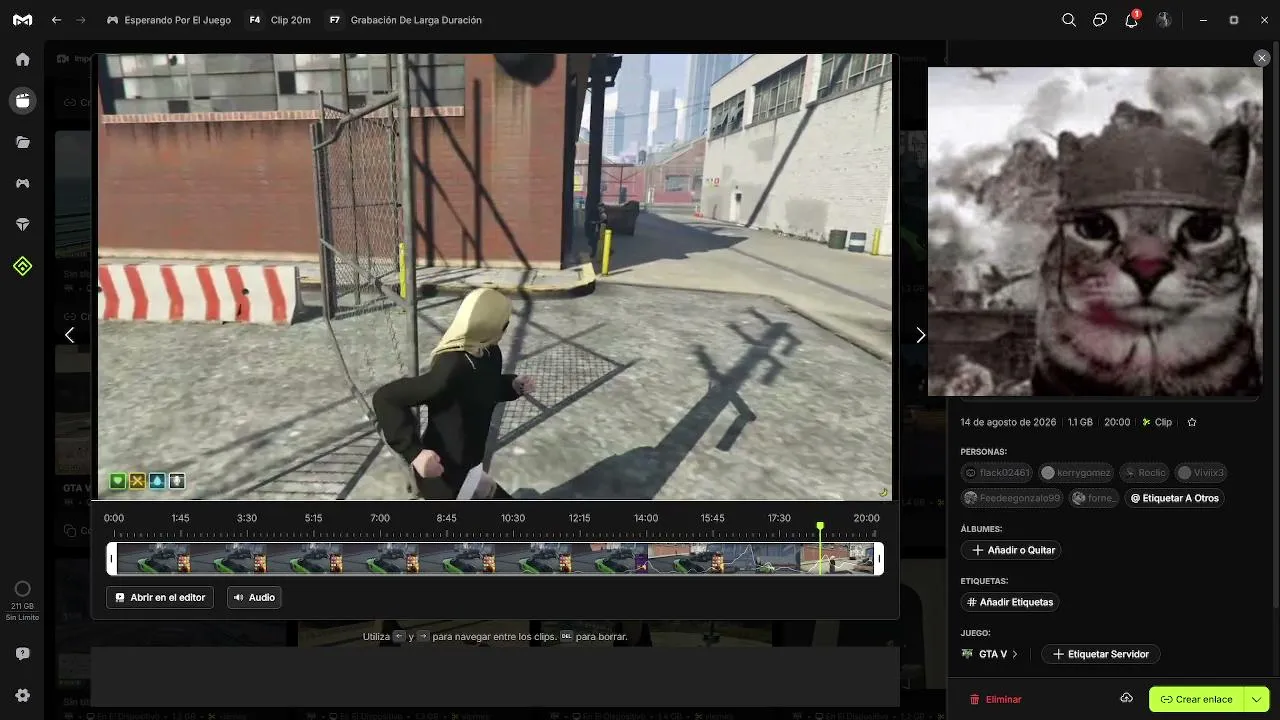The image size is (1280, 720).
Task: Click the '1.1 GB' file size
Action: [1080, 422]
